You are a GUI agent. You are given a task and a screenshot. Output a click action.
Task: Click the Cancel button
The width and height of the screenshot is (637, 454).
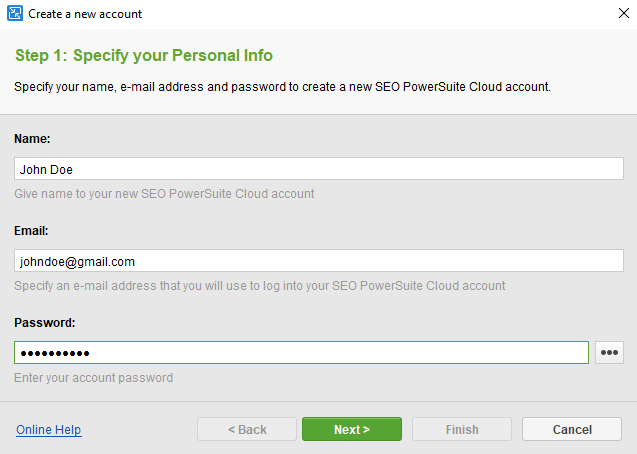point(572,429)
